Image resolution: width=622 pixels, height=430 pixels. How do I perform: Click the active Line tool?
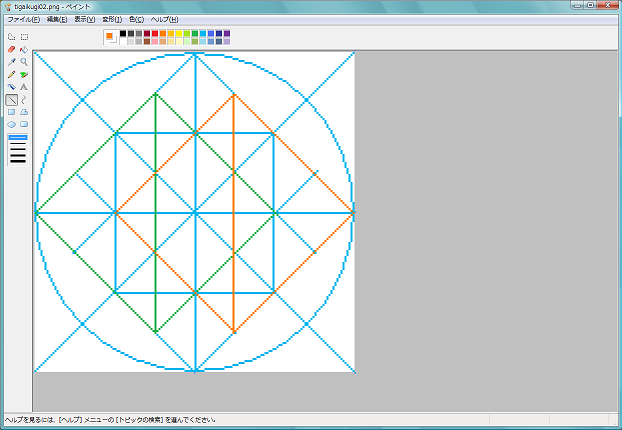coord(12,100)
